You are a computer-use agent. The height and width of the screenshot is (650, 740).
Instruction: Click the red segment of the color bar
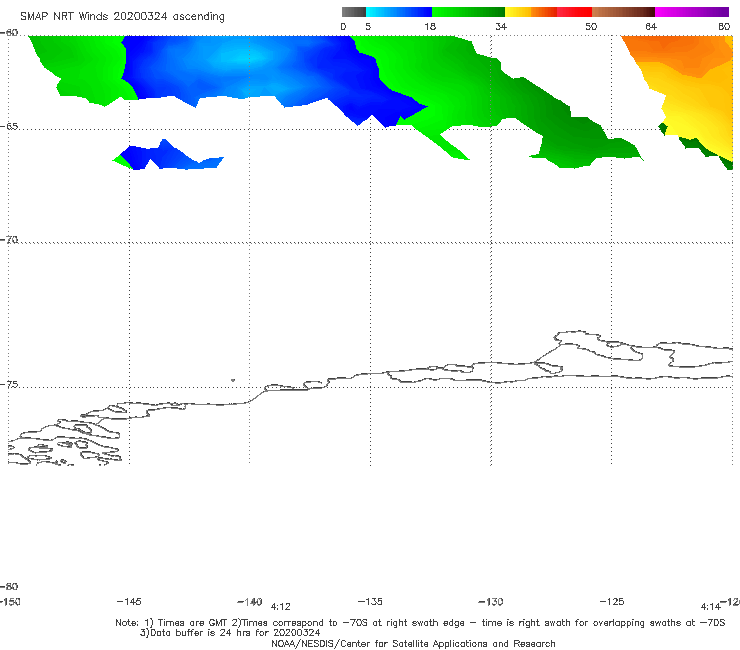tap(574, 12)
